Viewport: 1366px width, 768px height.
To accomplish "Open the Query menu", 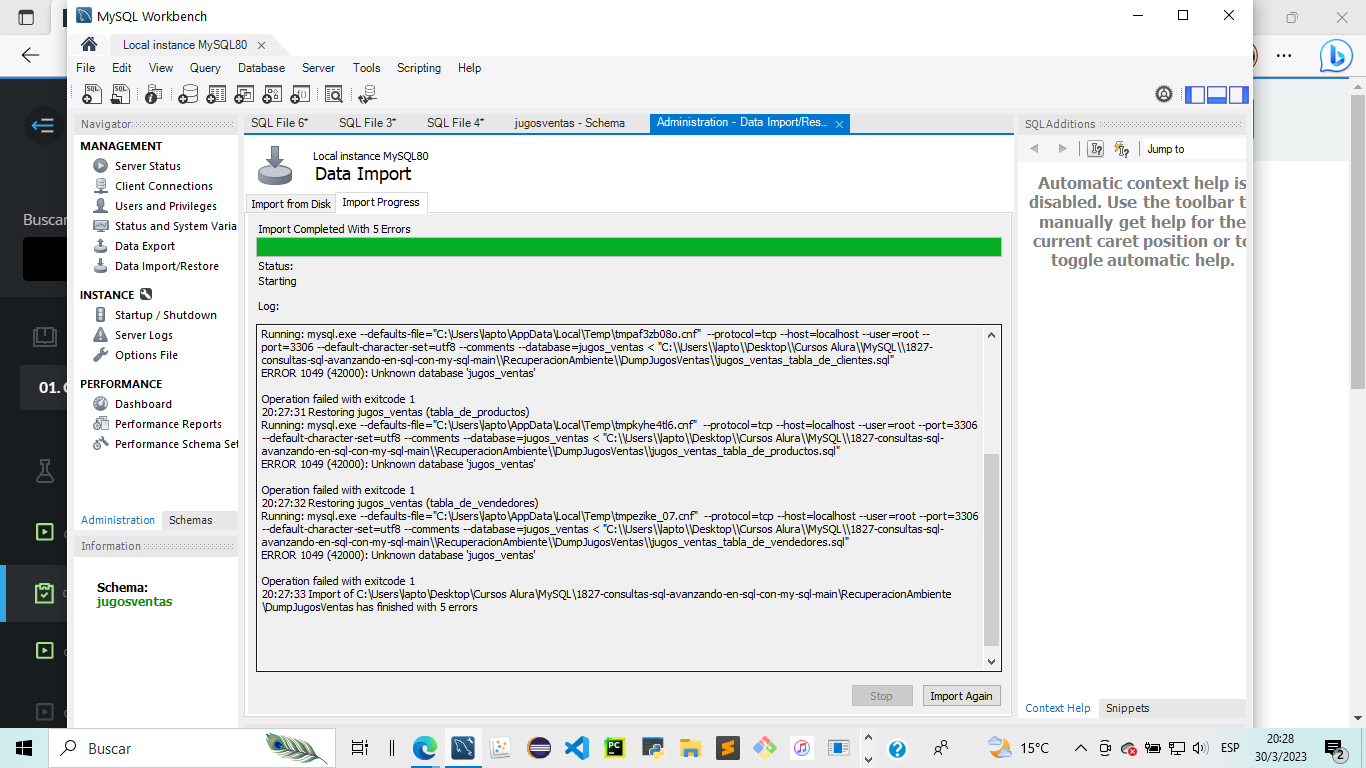I will coord(205,68).
